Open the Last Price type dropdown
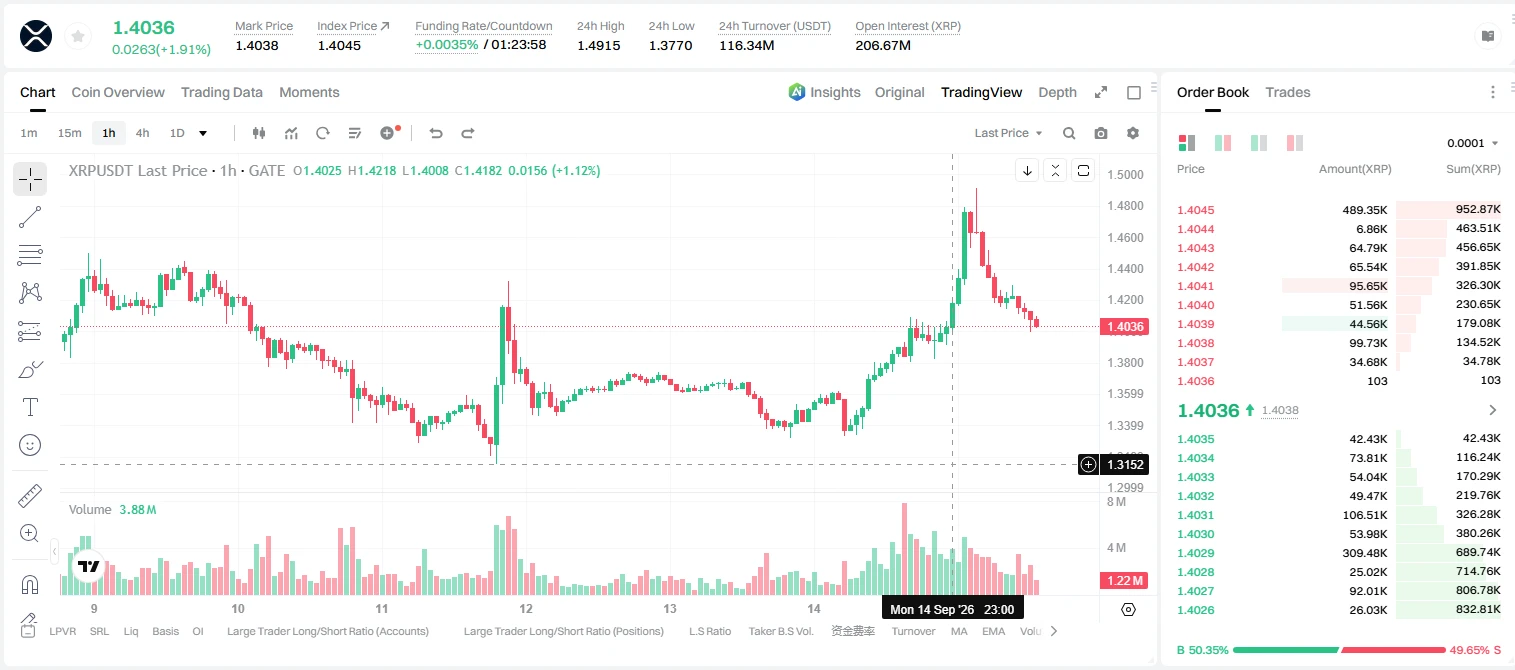Viewport: 1515px width, 670px height. tap(1008, 133)
